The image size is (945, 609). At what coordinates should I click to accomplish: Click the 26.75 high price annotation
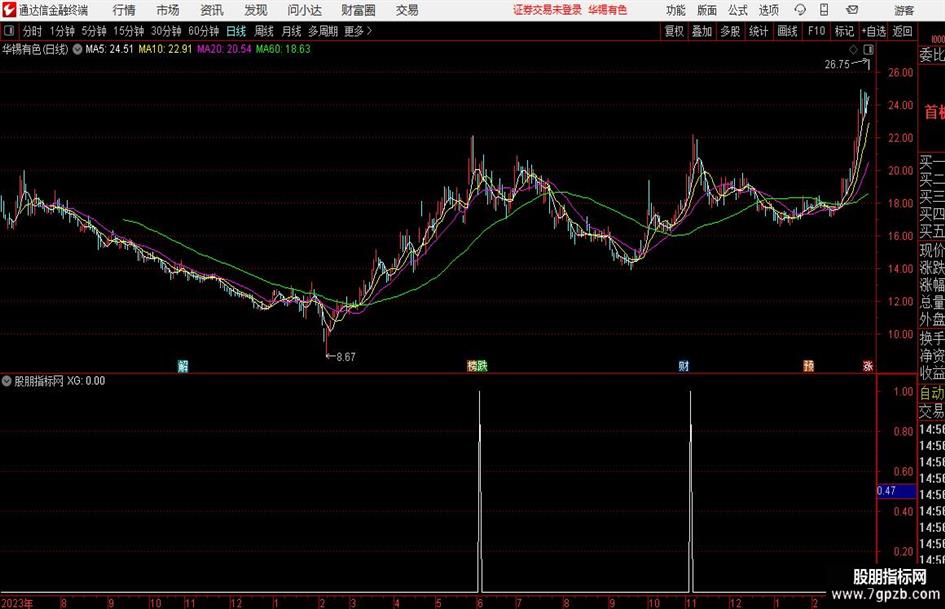click(837, 65)
